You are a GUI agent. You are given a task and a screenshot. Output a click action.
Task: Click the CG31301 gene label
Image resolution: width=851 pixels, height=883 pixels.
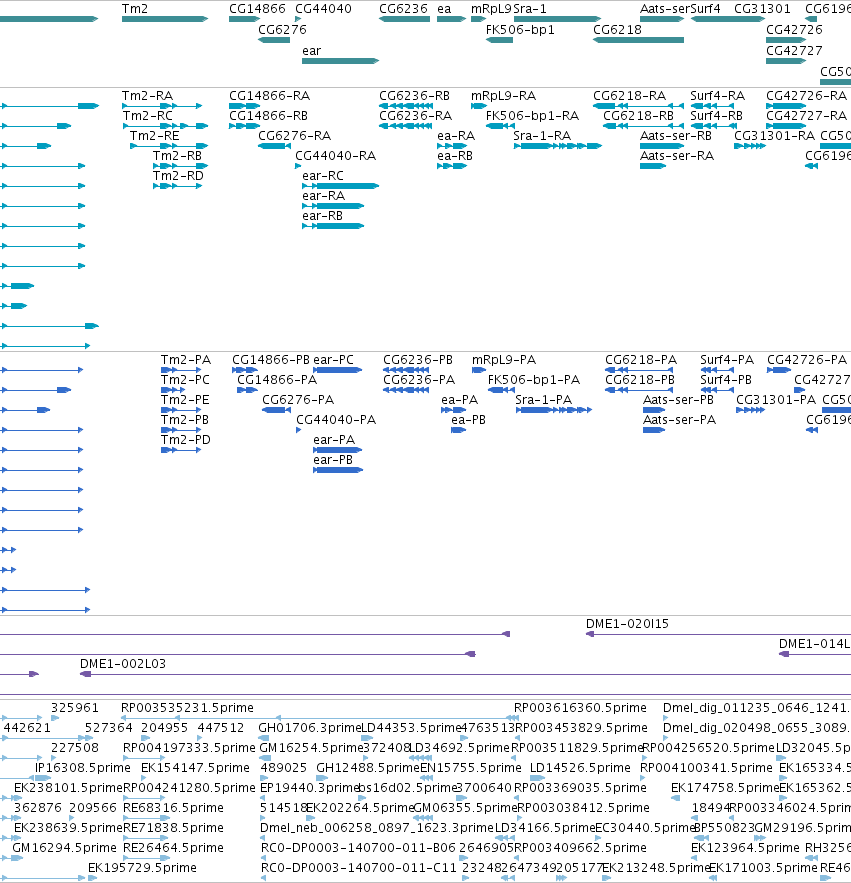coord(762,9)
